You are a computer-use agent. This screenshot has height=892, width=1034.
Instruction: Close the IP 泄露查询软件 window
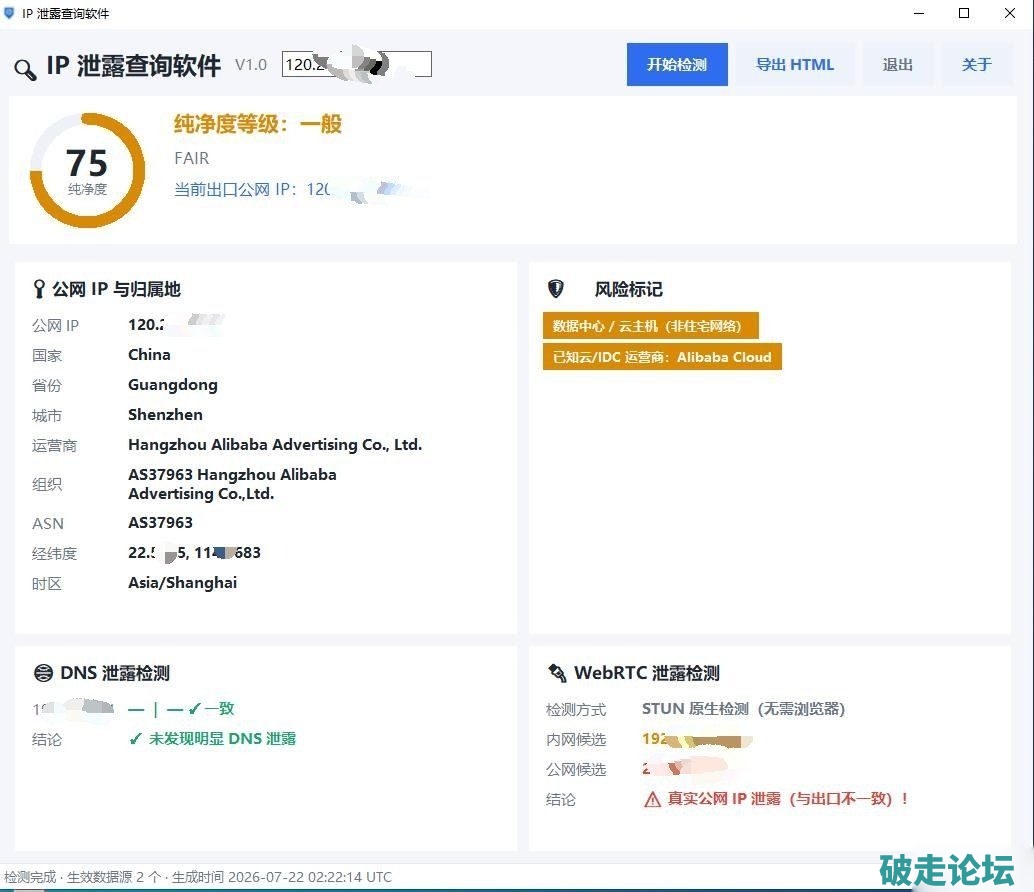pos(1010,13)
